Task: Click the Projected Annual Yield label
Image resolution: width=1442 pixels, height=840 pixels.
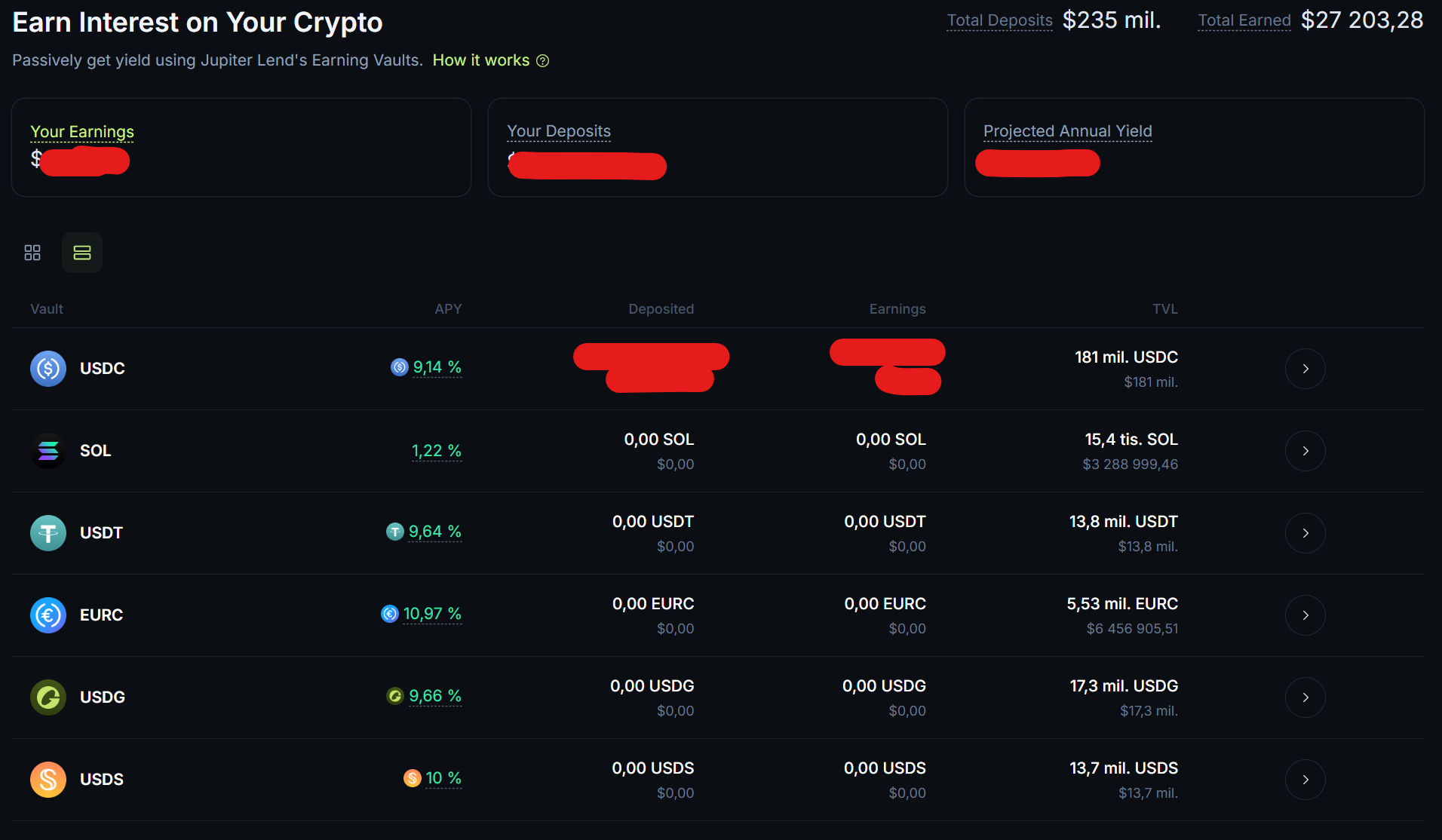Action: 1067,131
